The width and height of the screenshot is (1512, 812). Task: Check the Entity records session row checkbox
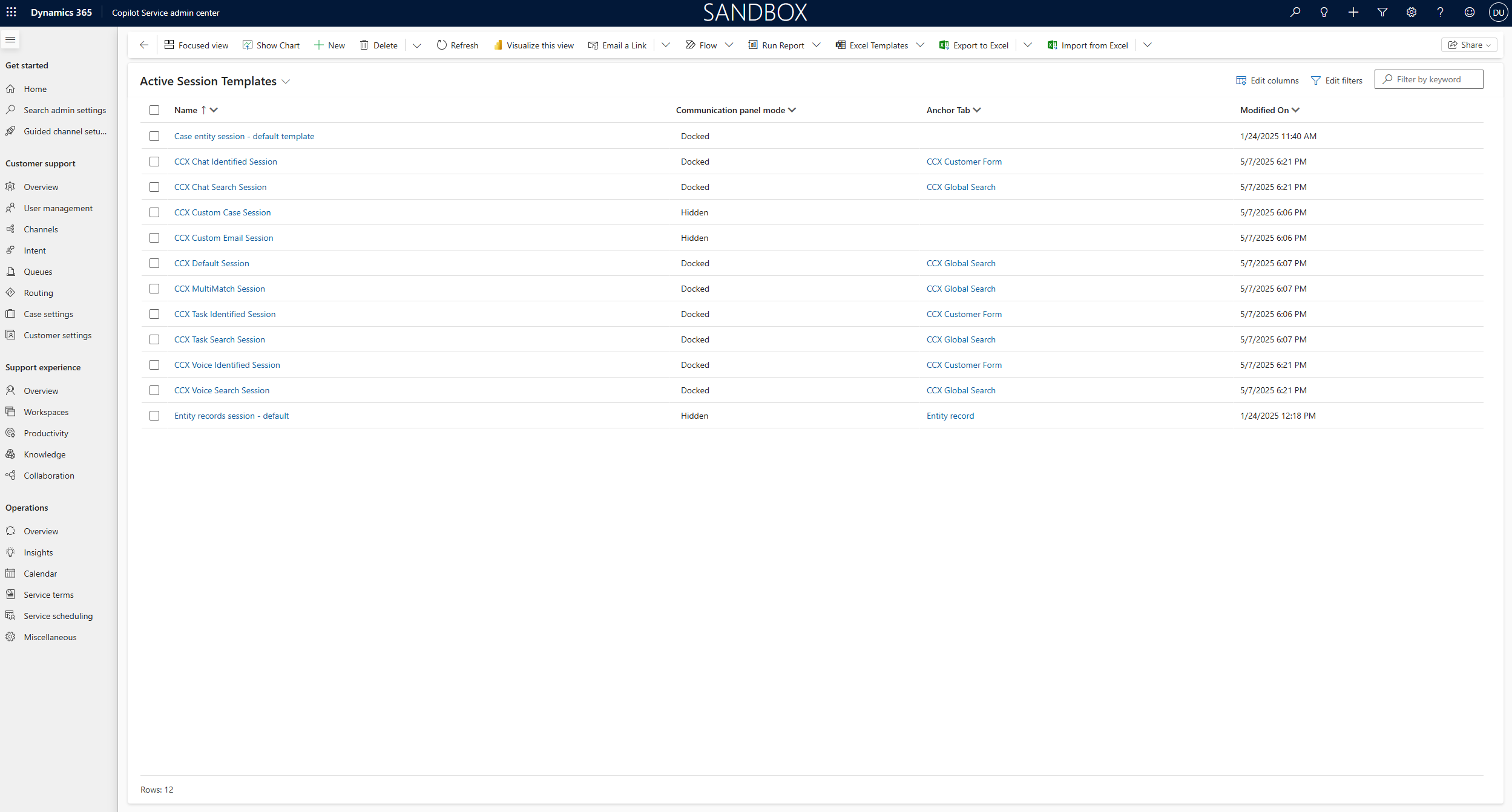tap(154, 416)
